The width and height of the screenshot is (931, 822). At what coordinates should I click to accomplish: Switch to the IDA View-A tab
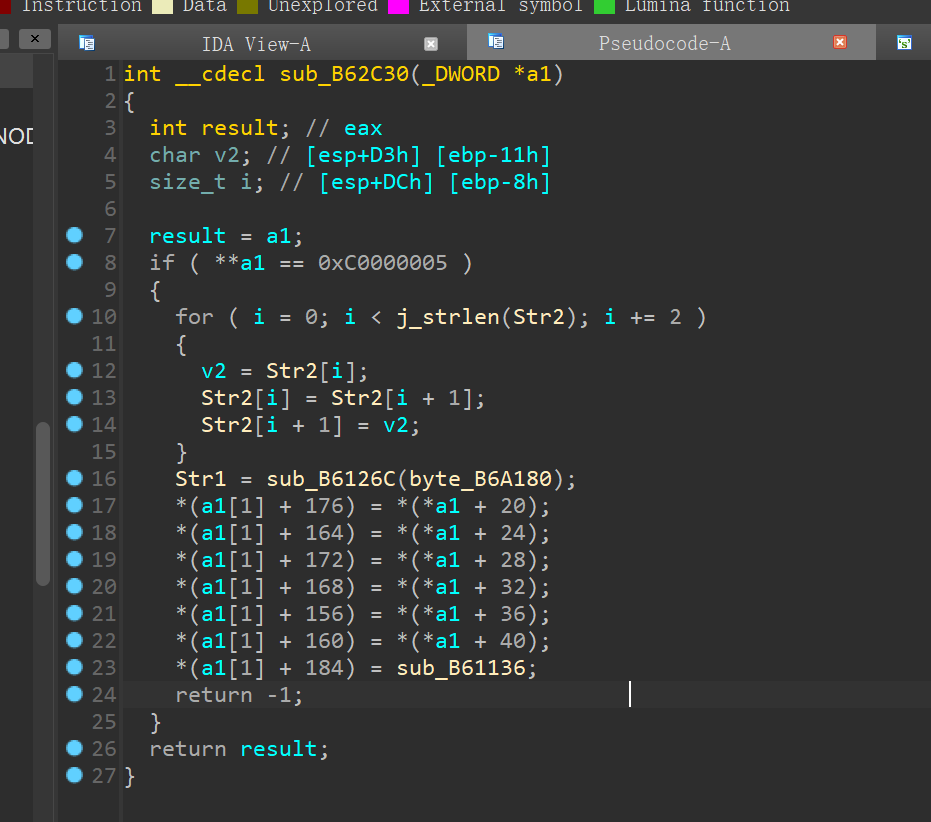[256, 43]
